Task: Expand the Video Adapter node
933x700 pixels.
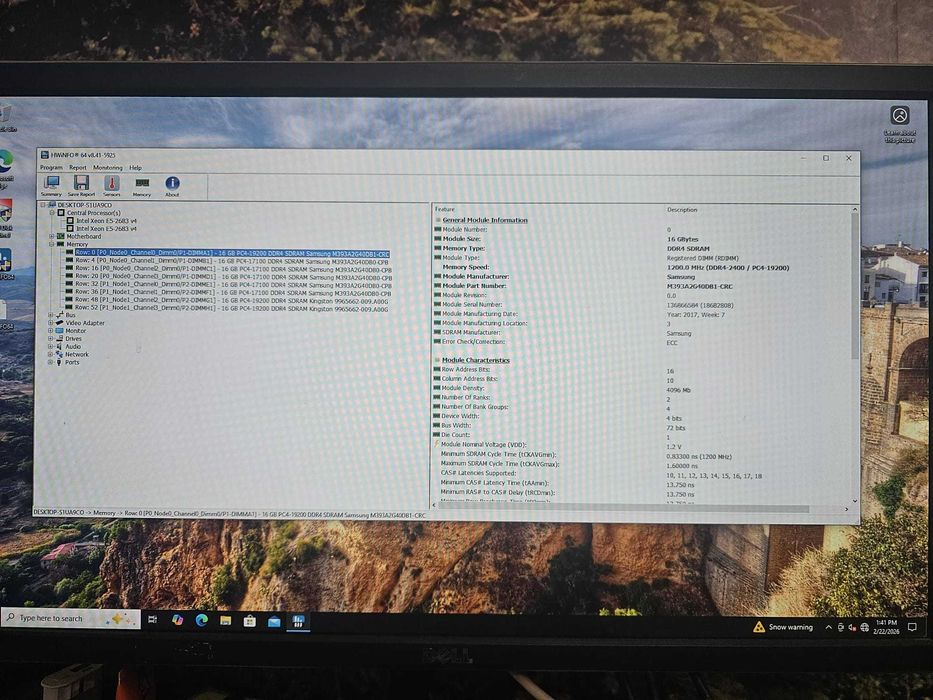Action: coord(51,323)
